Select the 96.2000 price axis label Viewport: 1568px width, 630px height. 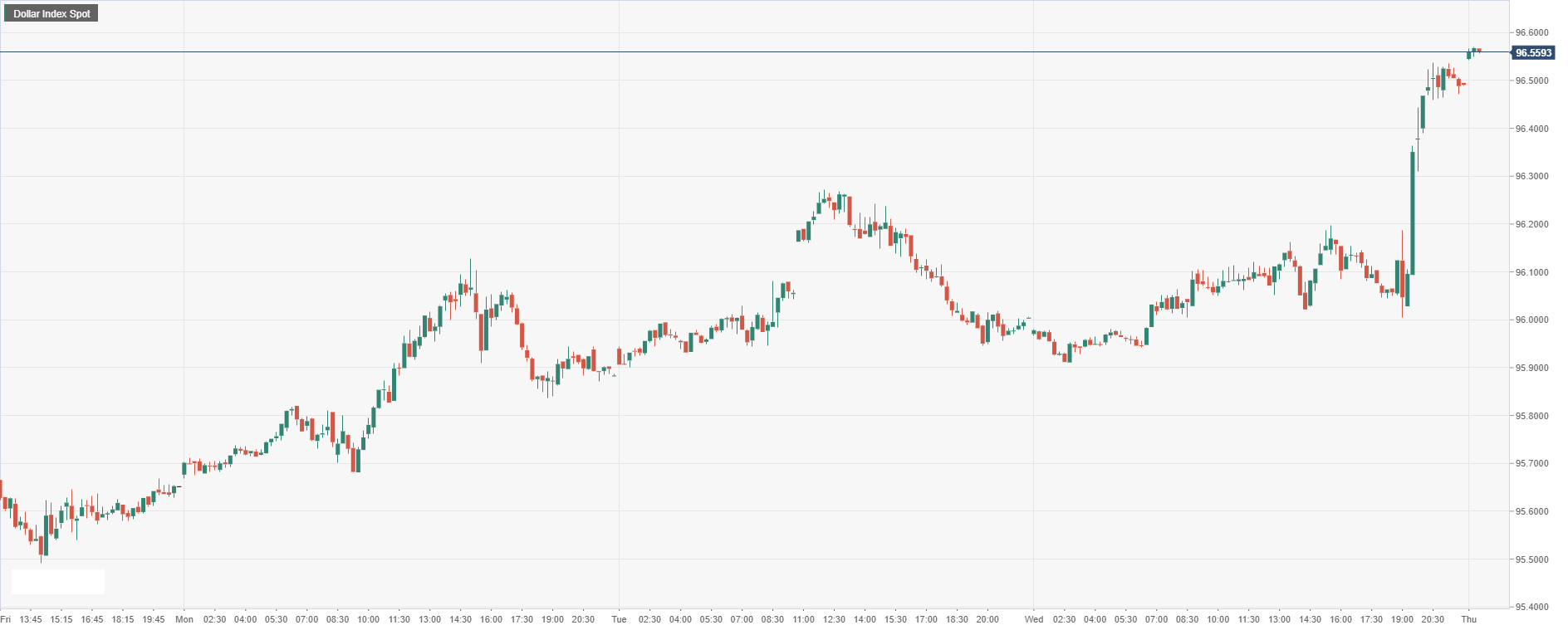[1531, 224]
